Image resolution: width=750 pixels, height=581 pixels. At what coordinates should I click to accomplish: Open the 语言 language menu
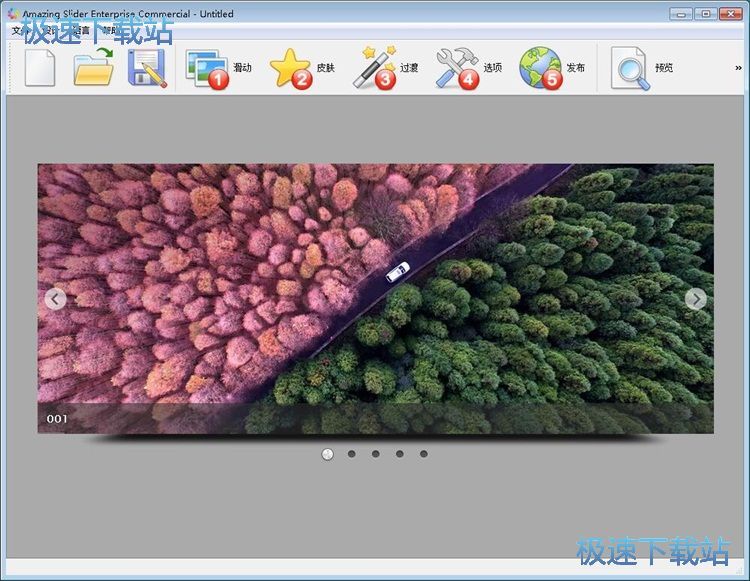click(x=80, y=31)
